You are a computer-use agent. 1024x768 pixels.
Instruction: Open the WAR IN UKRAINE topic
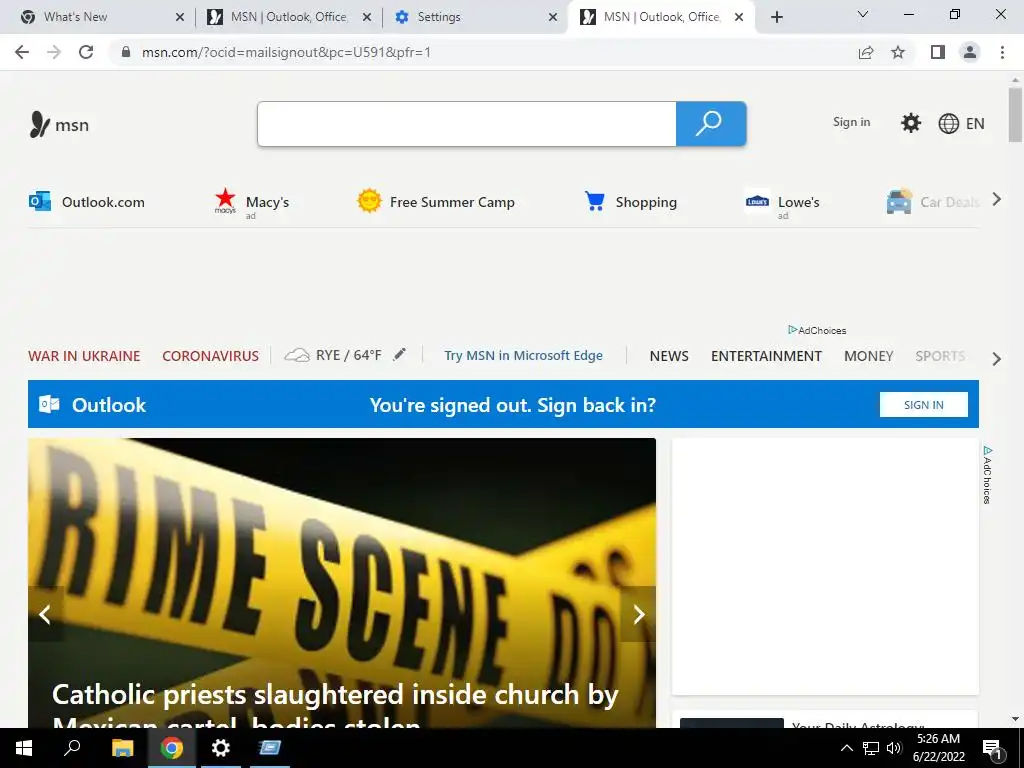pyautogui.click(x=84, y=356)
